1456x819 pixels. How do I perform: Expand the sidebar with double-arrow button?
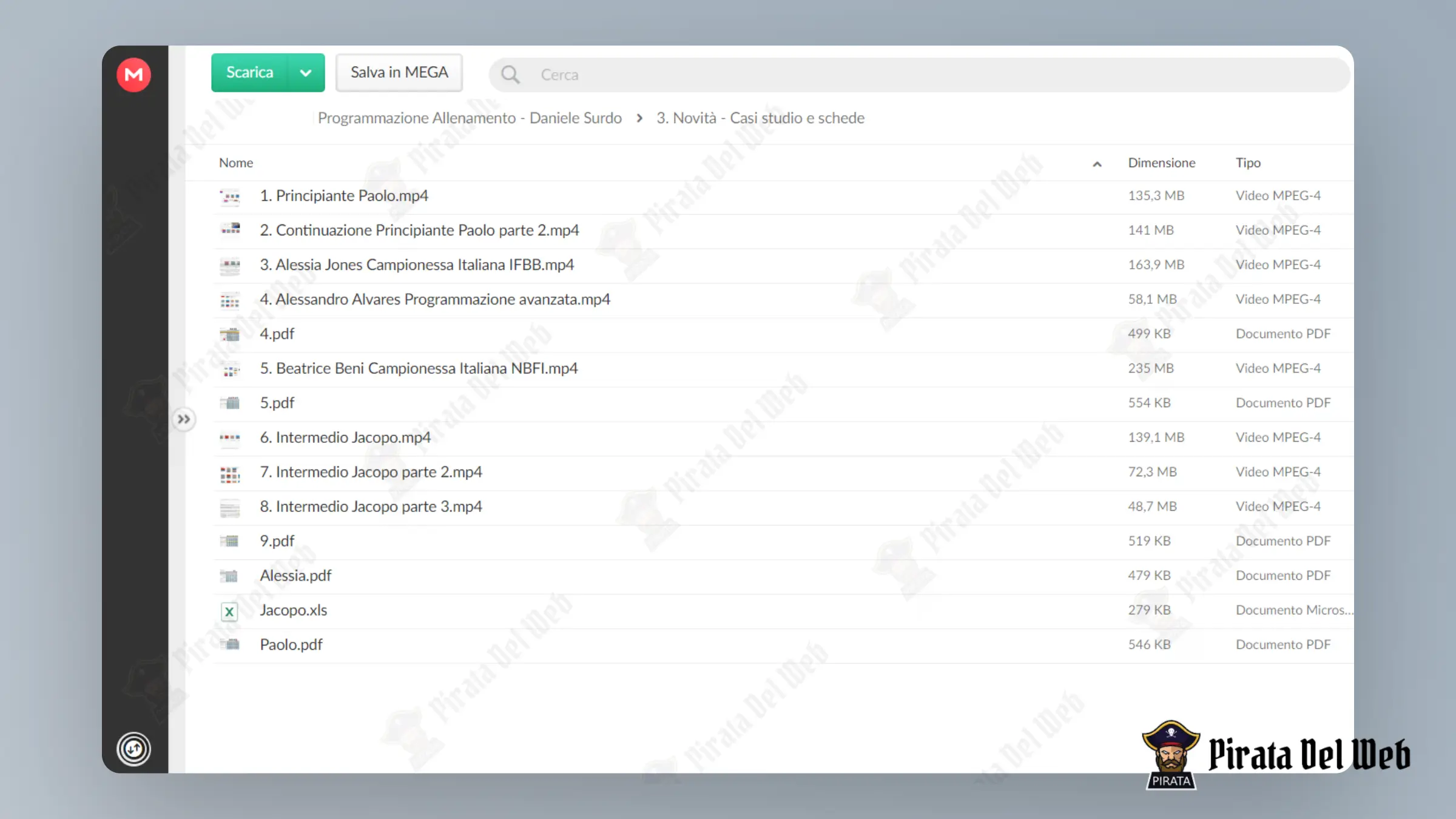pyautogui.click(x=184, y=419)
